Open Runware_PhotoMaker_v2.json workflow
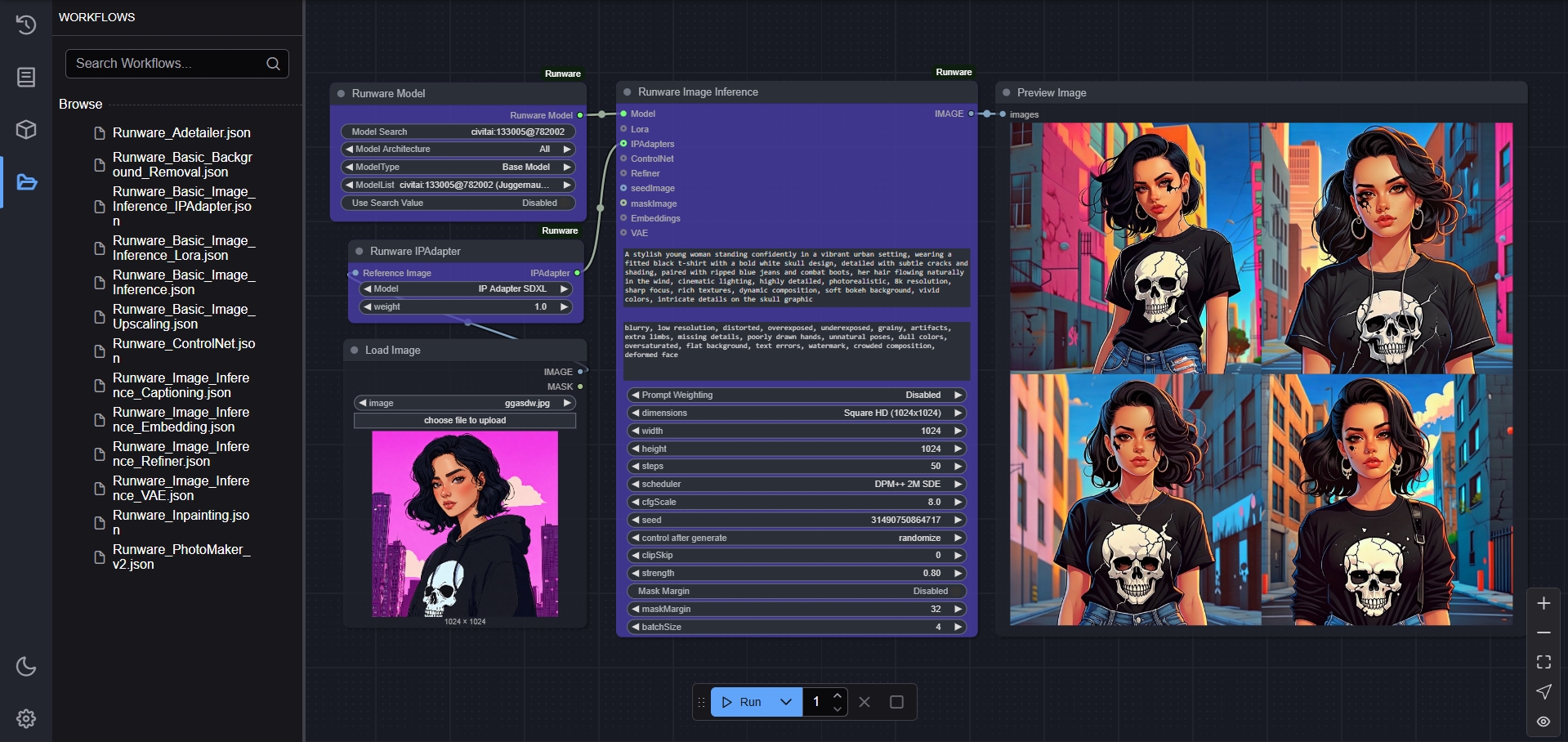 click(181, 556)
